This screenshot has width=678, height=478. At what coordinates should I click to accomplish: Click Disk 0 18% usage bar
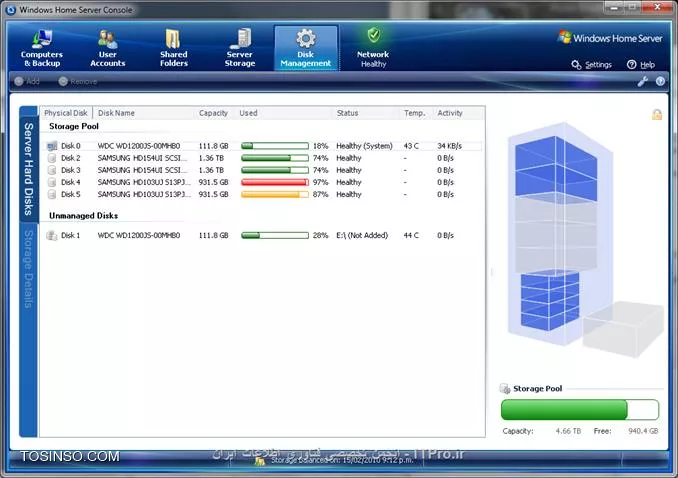click(x=275, y=146)
